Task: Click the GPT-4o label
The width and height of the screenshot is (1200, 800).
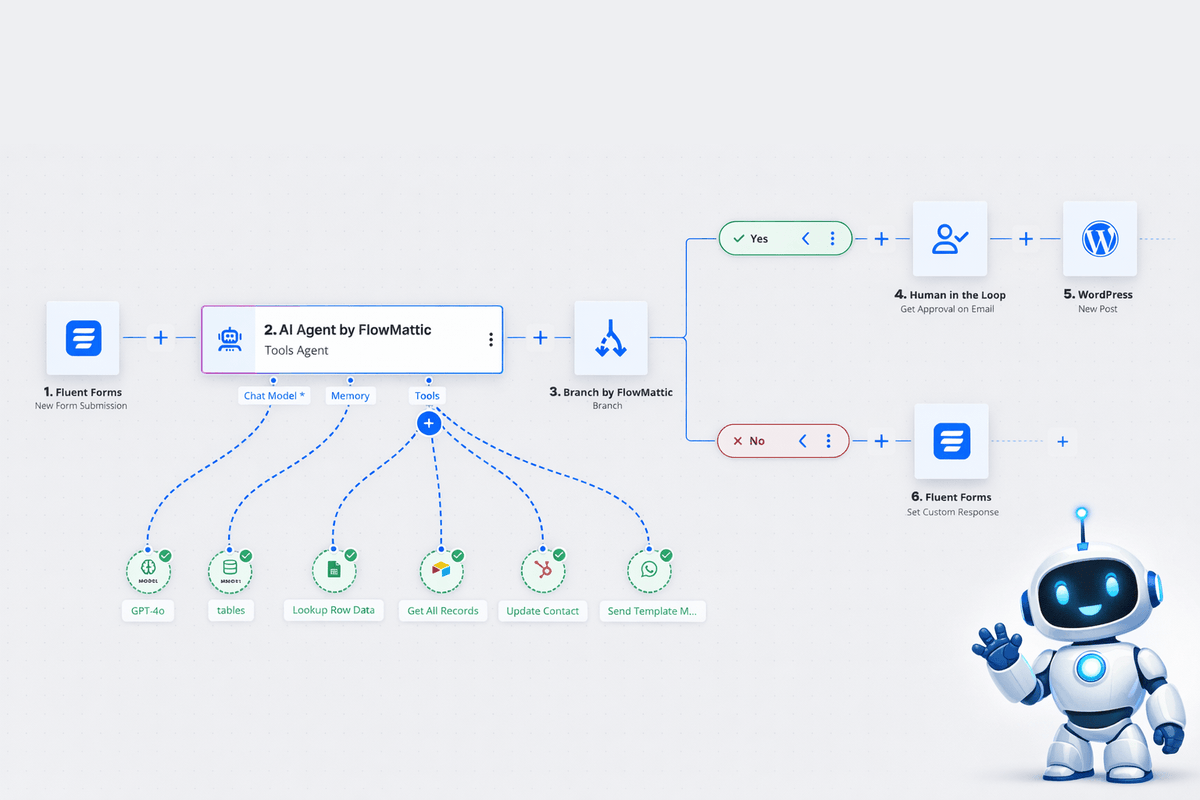Action: pyautogui.click(x=149, y=610)
